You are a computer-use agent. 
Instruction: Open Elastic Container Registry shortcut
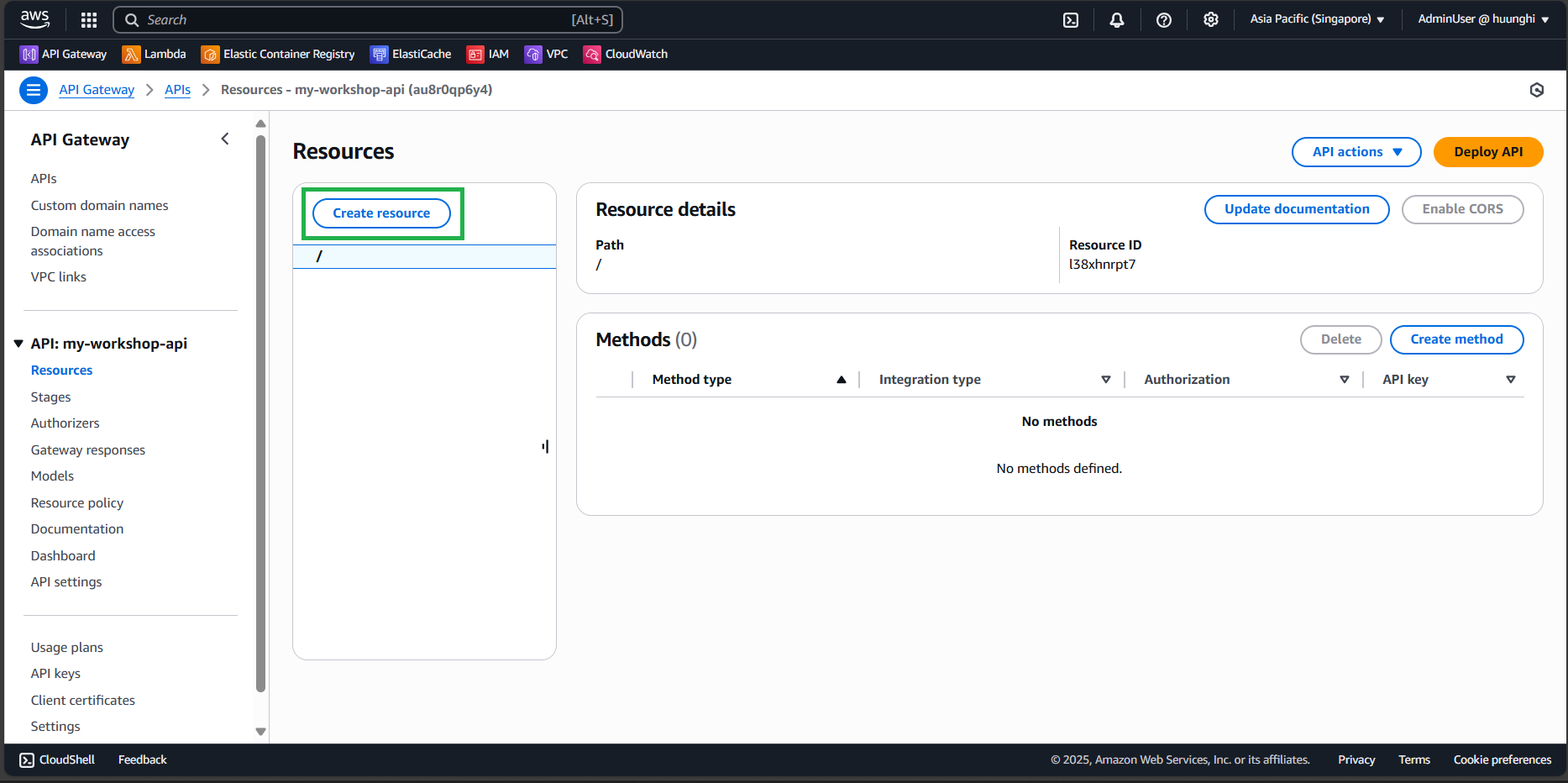tap(278, 54)
